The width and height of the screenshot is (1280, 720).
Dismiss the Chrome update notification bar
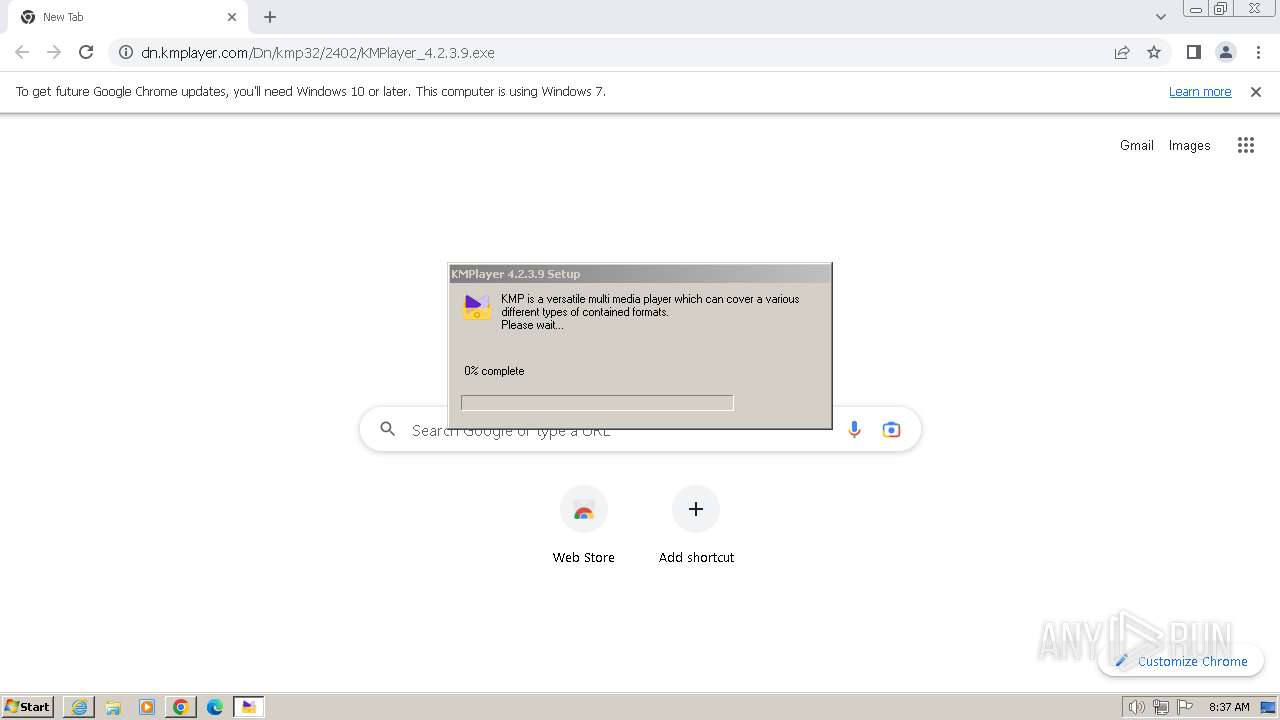[x=1256, y=91]
